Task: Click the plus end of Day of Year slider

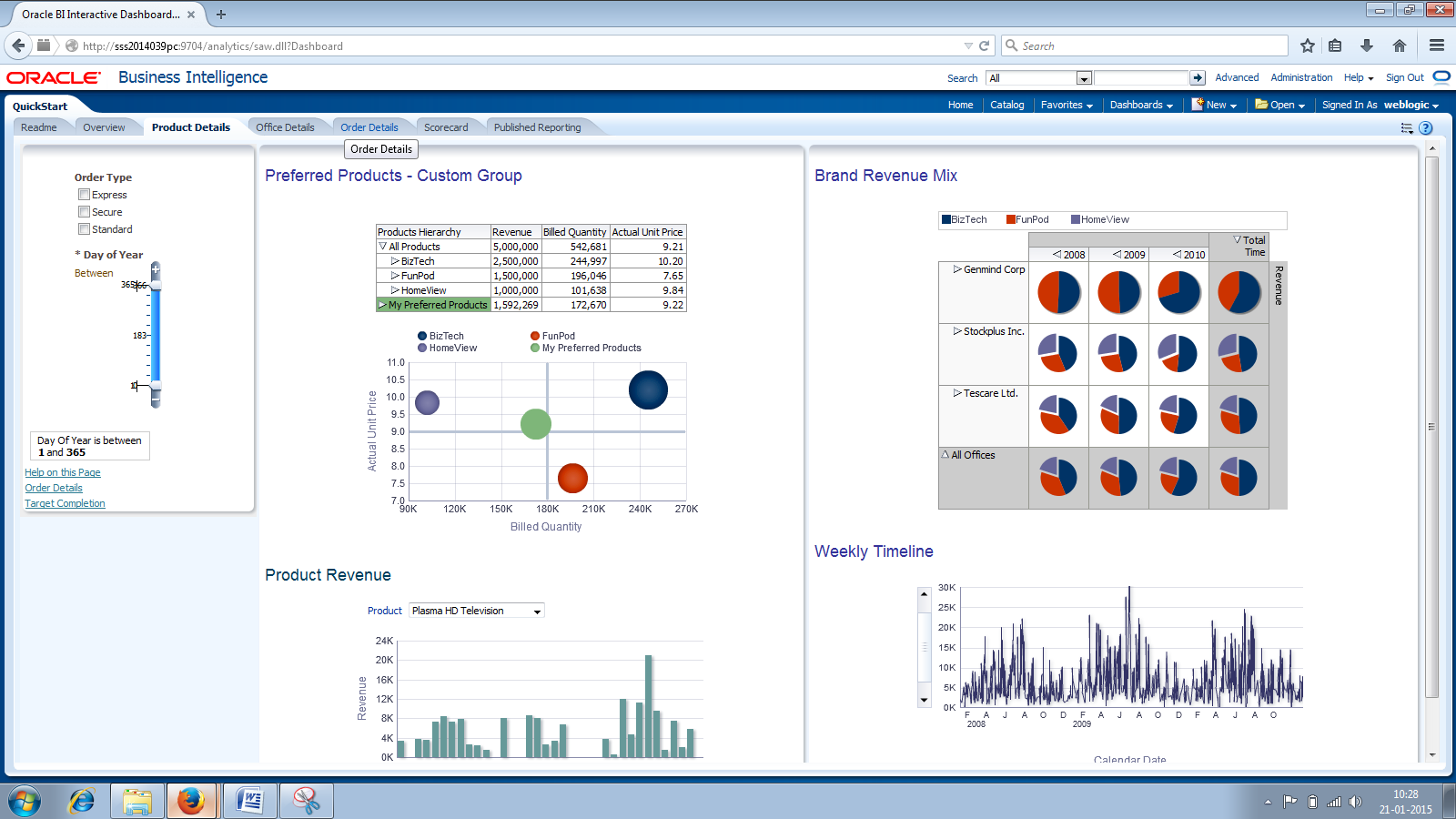Action: click(156, 269)
